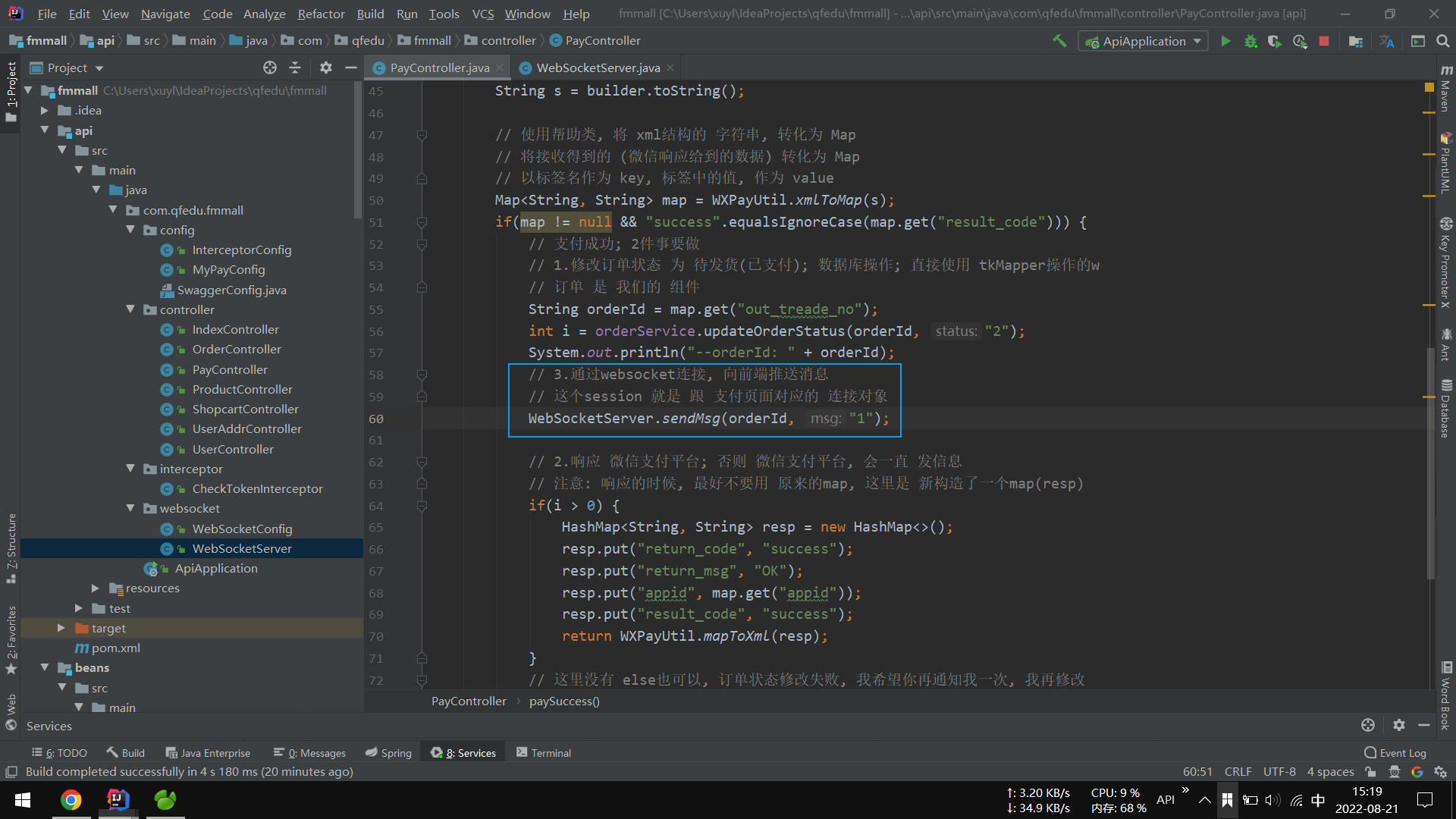The height and width of the screenshot is (819, 1456).
Task: Open ApiApplication run configuration dropdown
Action: [x=1143, y=41]
